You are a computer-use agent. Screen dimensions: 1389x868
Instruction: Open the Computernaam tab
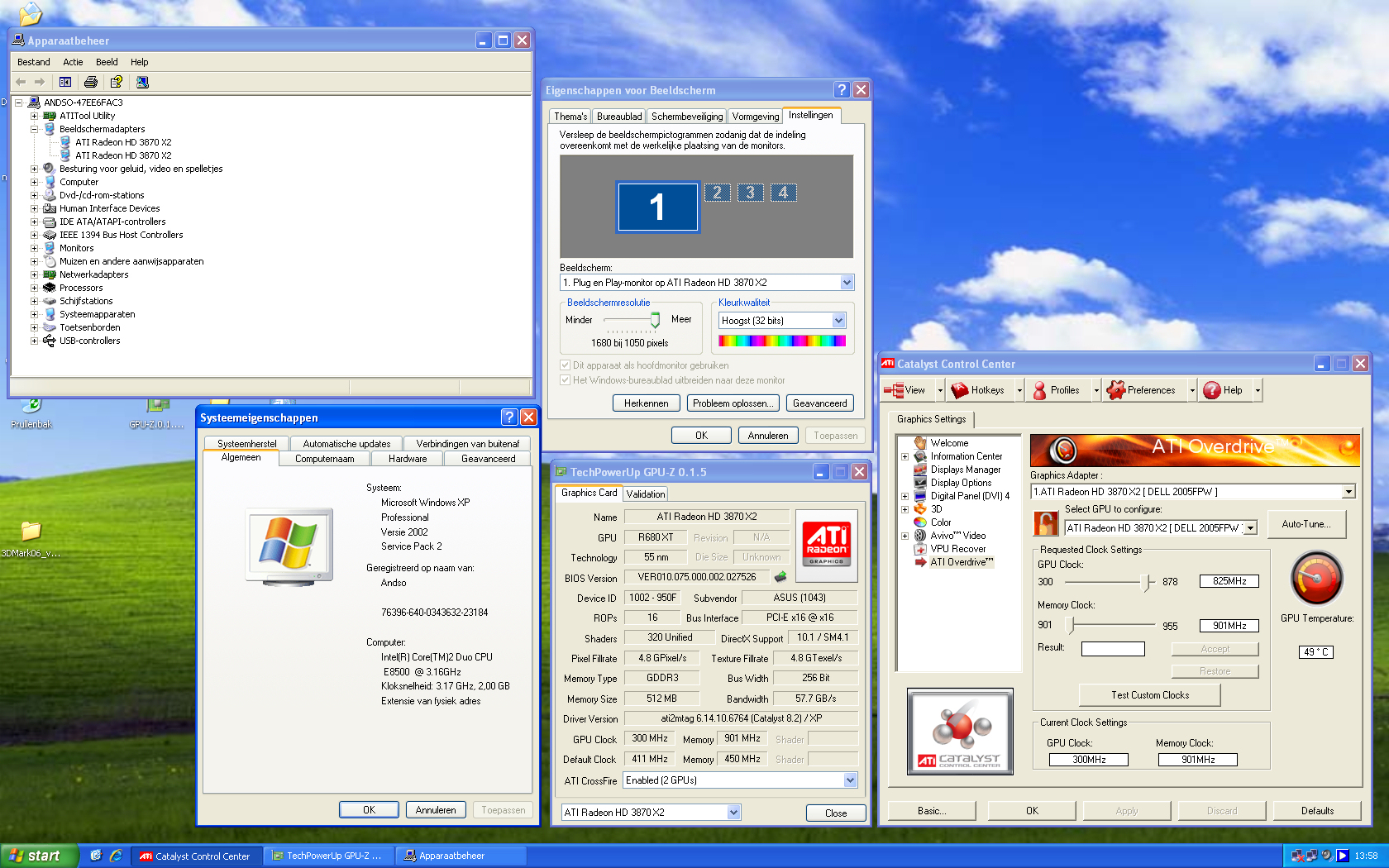pyautogui.click(x=324, y=459)
